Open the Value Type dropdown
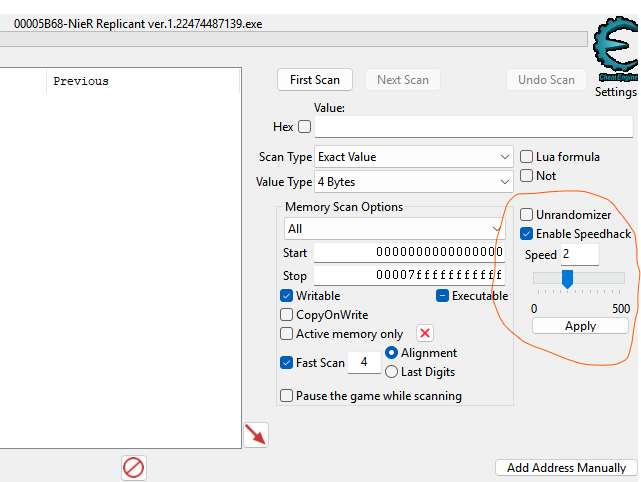 [x=414, y=182]
